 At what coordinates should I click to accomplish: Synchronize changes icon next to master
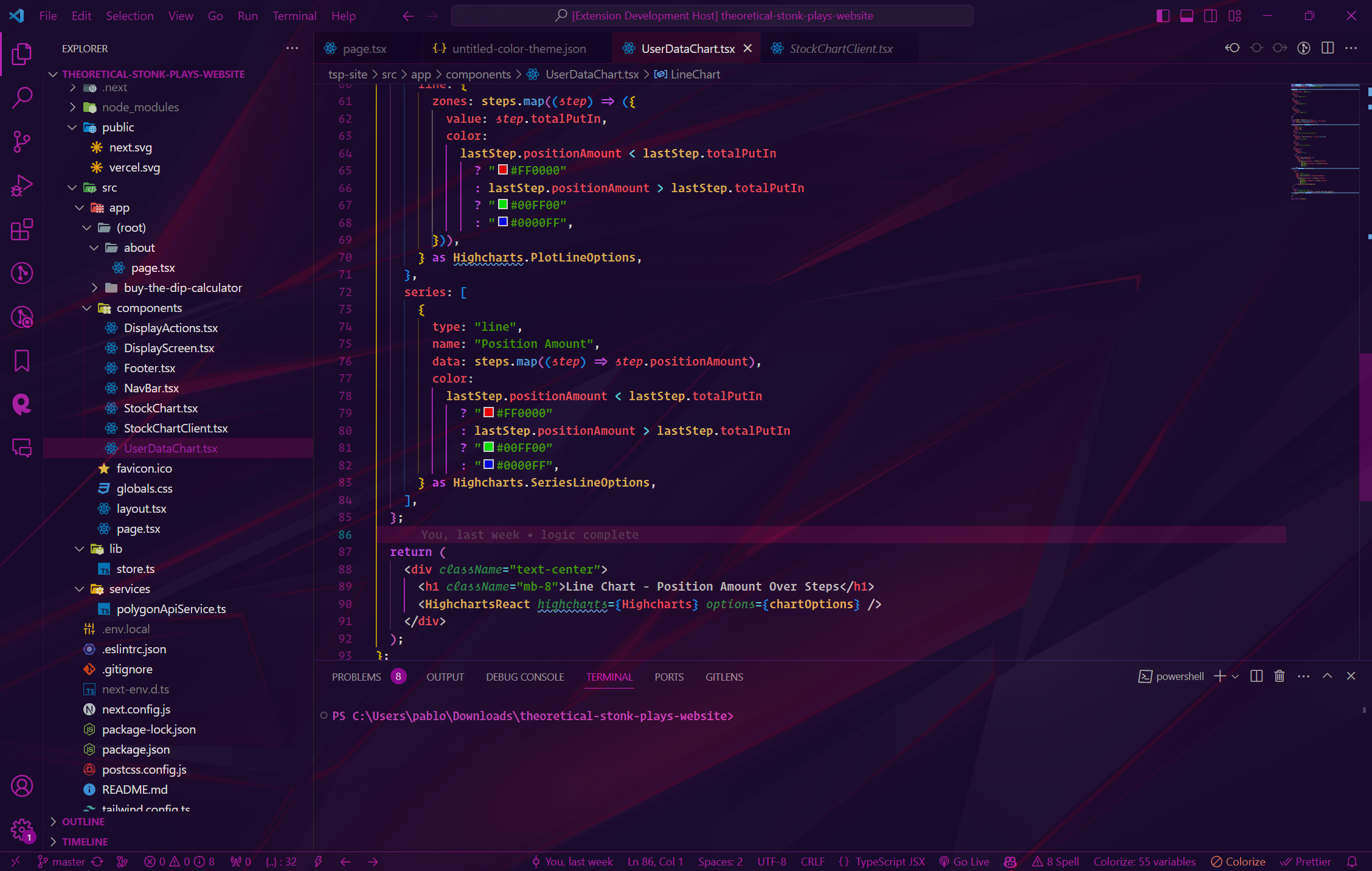97,861
